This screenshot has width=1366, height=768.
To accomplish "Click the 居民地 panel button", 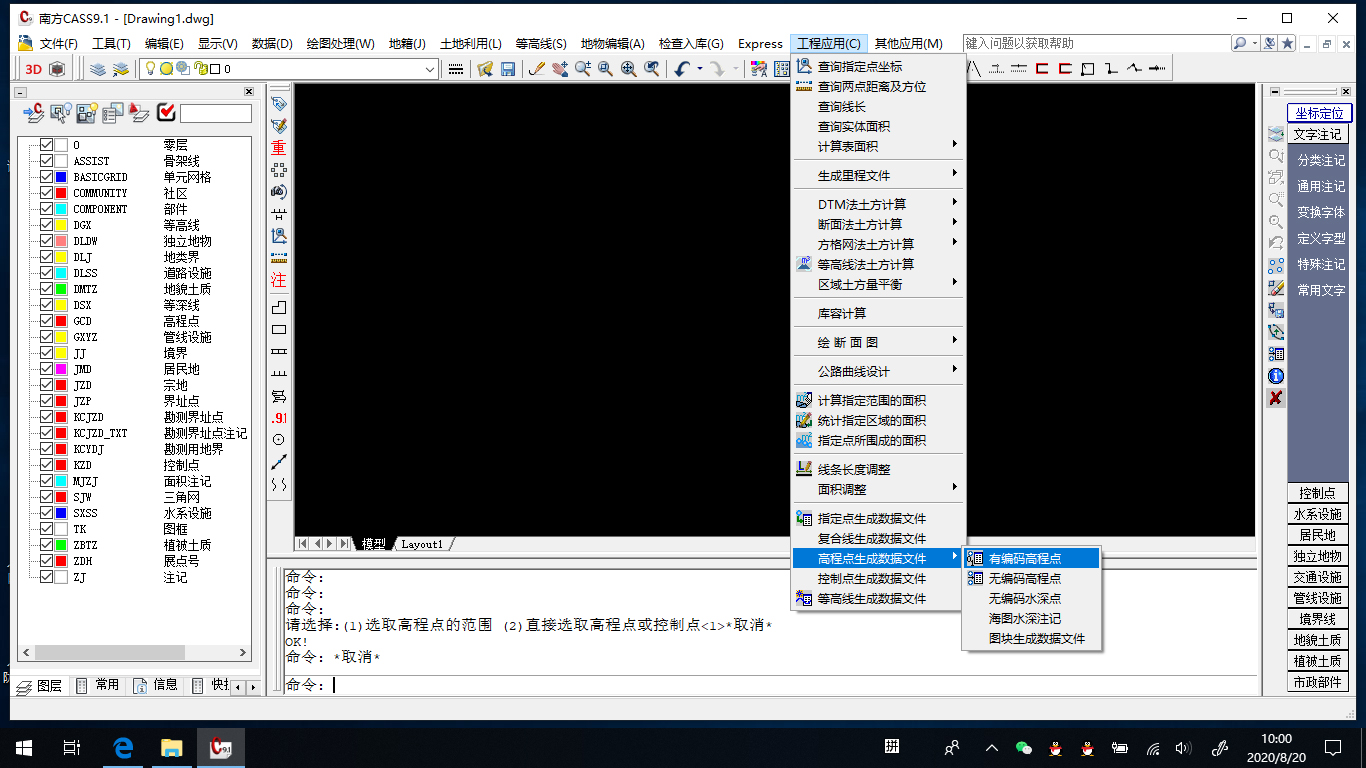I will (1317, 535).
